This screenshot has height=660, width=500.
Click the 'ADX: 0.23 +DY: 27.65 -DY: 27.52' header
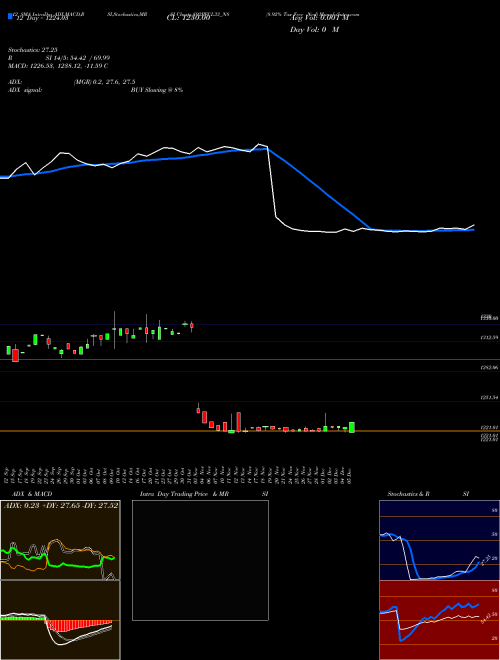pyautogui.click(x=61, y=505)
